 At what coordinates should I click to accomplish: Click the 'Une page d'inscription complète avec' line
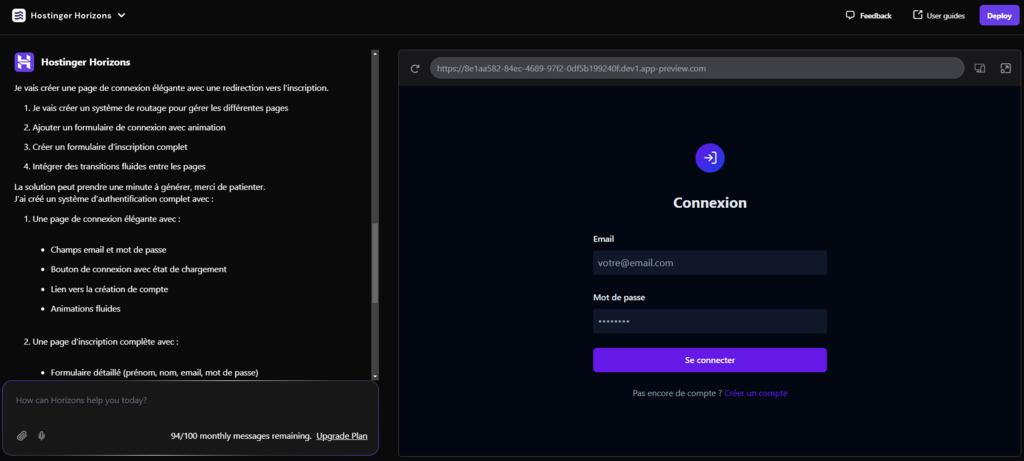coord(106,342)
